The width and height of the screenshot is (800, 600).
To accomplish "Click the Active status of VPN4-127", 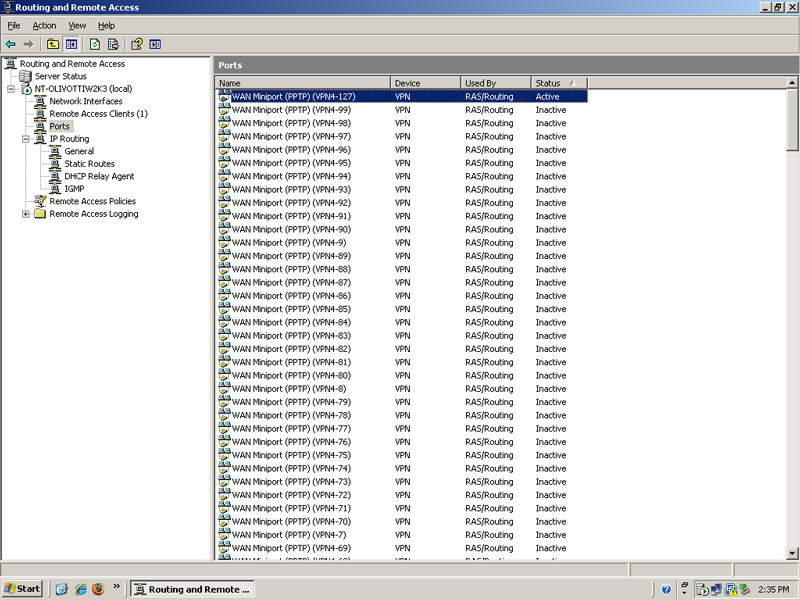I will pyautogui.click(x=547, y=96).
